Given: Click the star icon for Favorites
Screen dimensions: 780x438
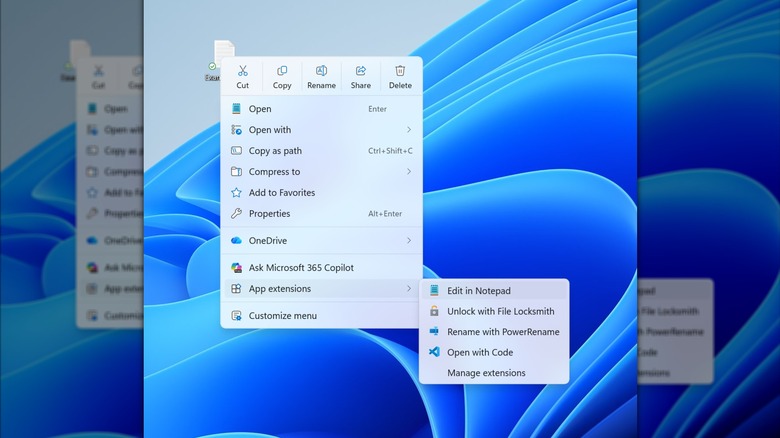Looking at the screenshot, I should [x=236, y=193].
